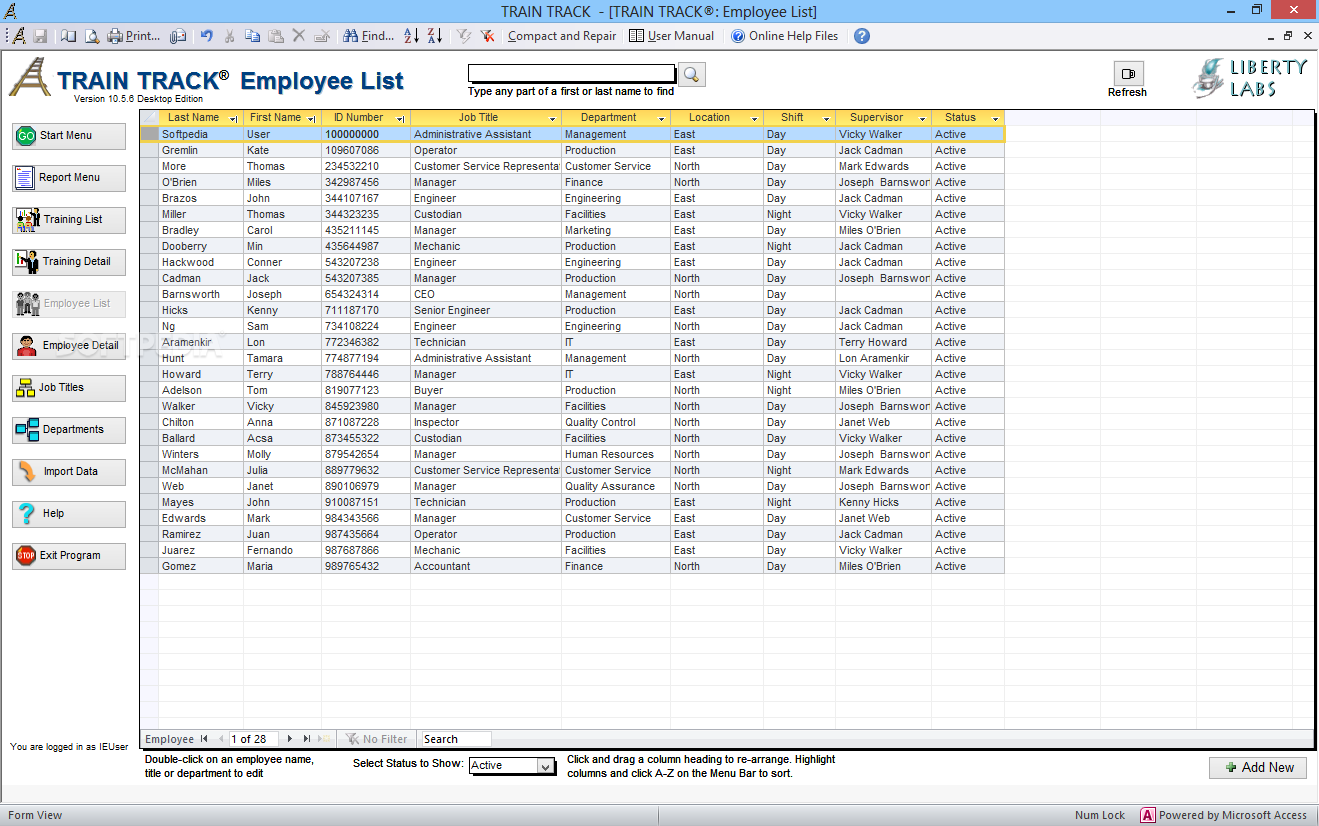The height and width of the screenshot is (826, 1319).
Task: Click the record number field showing 1 of 28
Action: click(254, 739)
